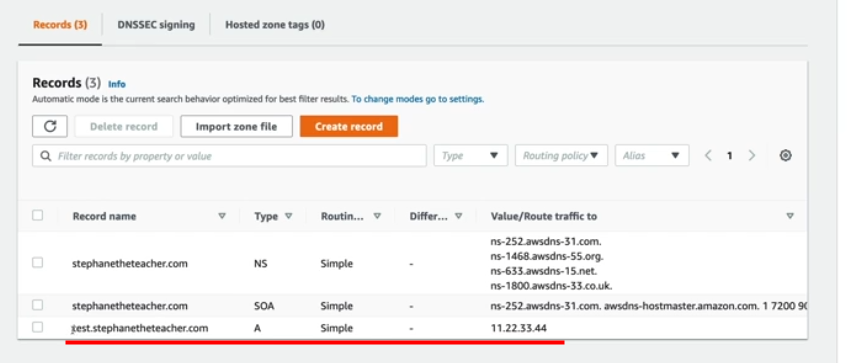The width and height of the screenshot is (850, 363).
Task: Click the search magnifier icon in filter box
Action: (46, 156)
